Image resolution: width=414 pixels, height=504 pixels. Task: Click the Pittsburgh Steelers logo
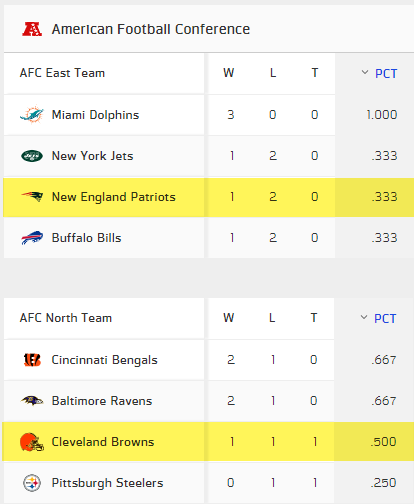tap(32, 483)
